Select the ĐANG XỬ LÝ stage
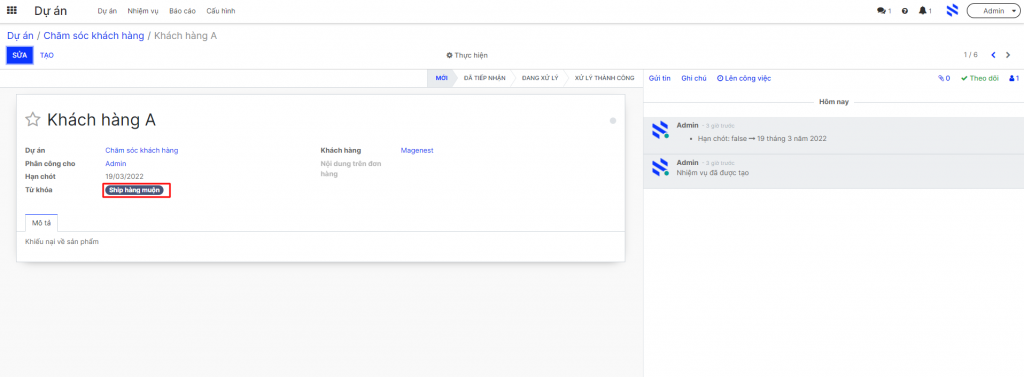Image resolution: width=1024 pixels, height=377 pixels. pos(539,78)
